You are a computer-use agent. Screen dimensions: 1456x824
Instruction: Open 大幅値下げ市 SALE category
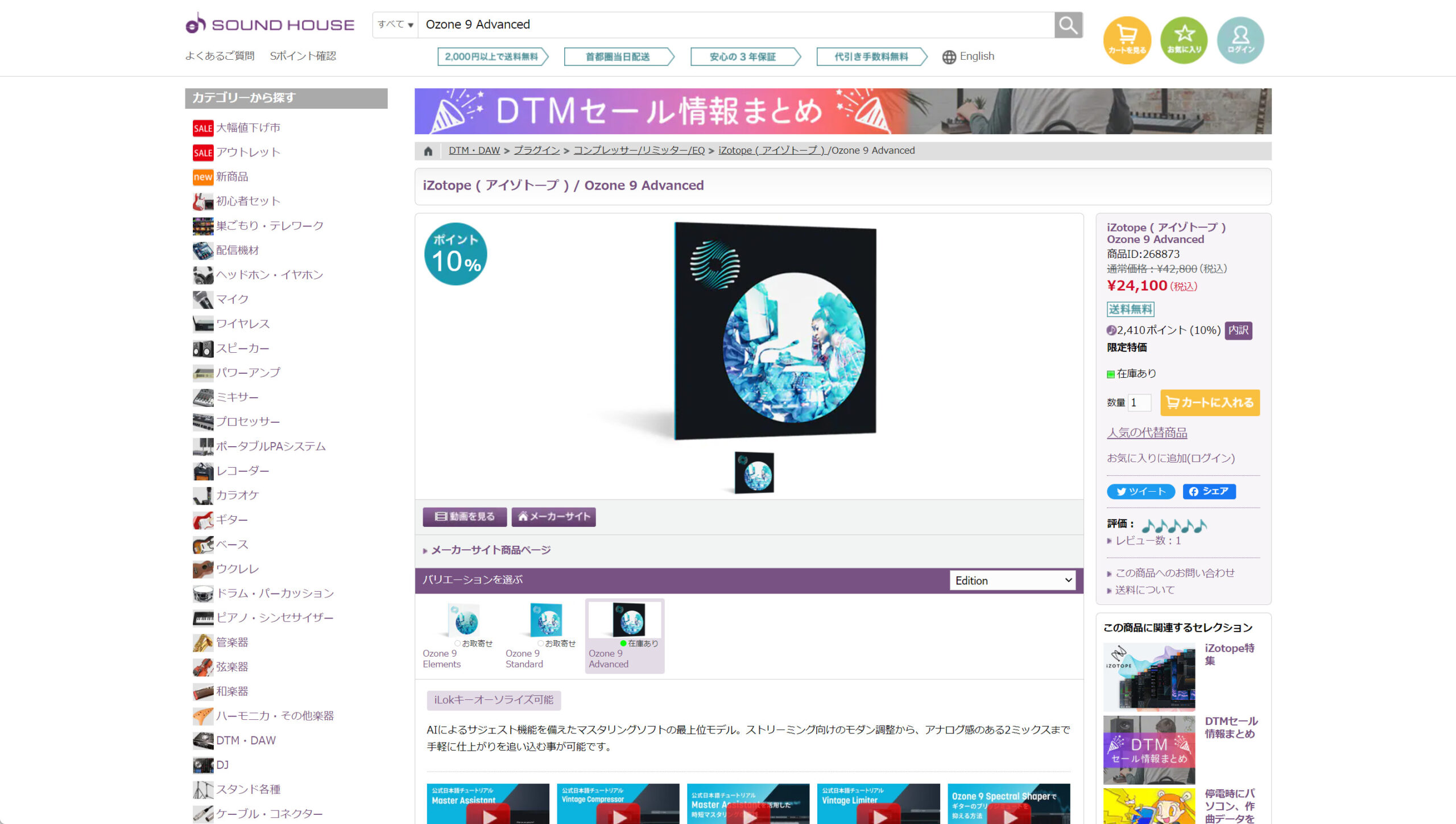pyautogui.click(x=237, y=128)
